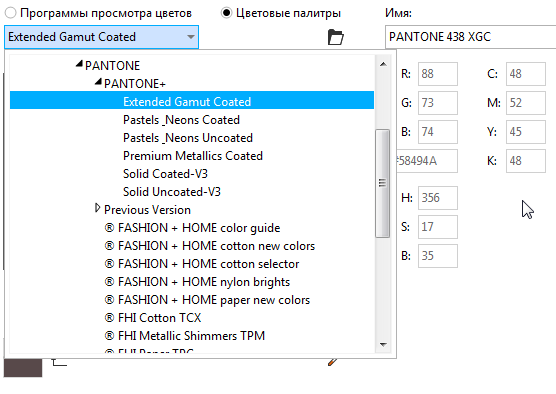
Task: Choose Premium Metallics Coated palette
Action: tap(193, 156)
